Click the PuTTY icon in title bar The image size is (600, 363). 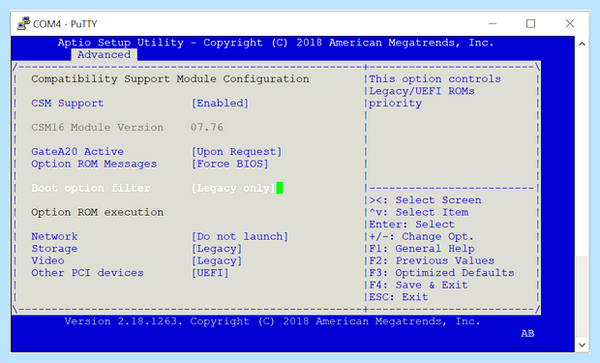coord(24,24)
